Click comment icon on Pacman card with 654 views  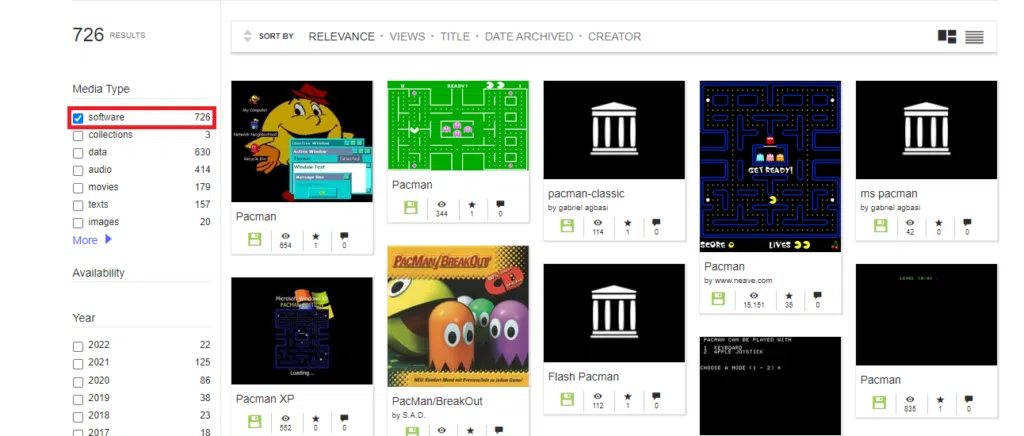pos(344,236)
